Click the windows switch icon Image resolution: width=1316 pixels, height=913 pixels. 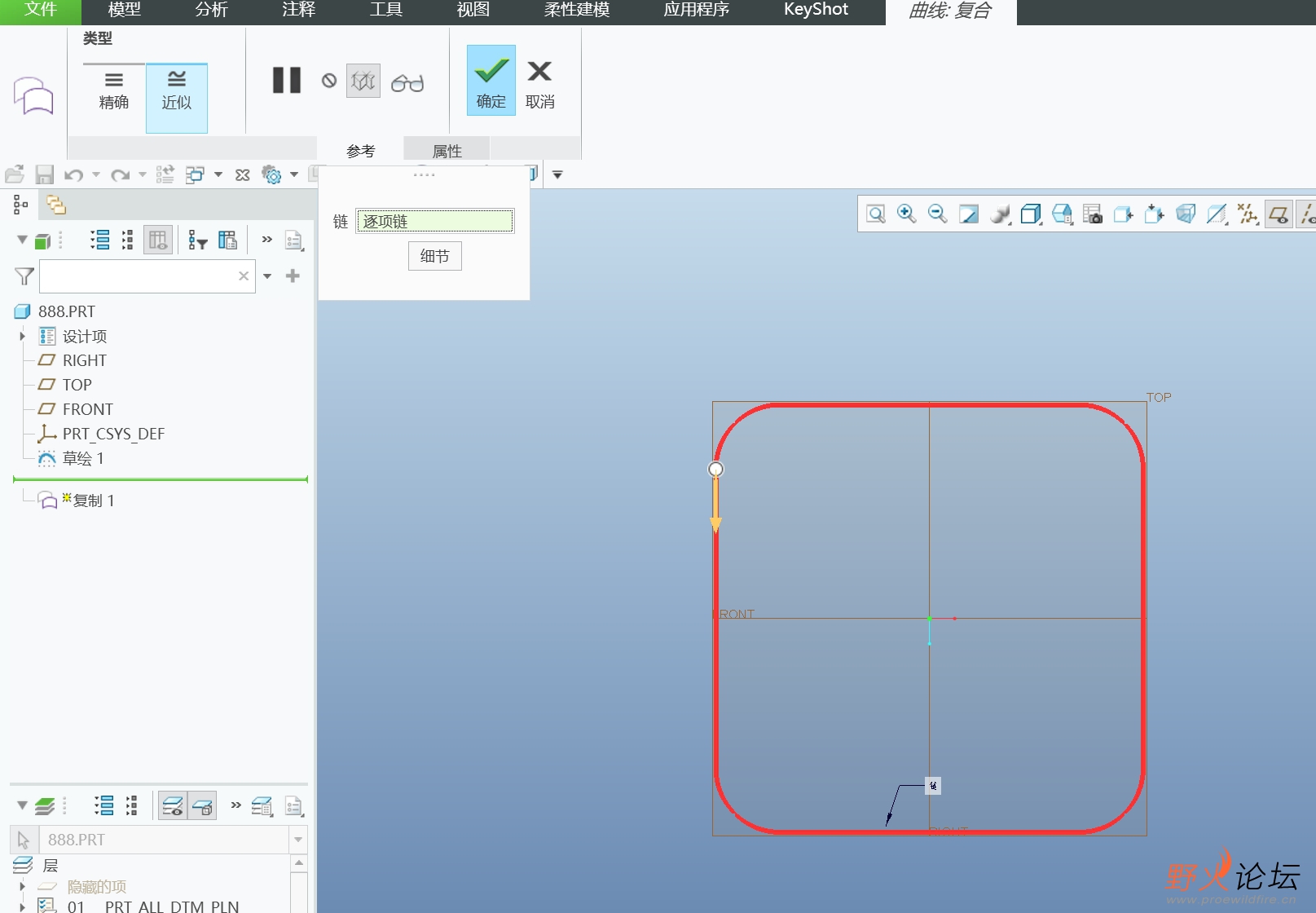[x=195, y=174]
